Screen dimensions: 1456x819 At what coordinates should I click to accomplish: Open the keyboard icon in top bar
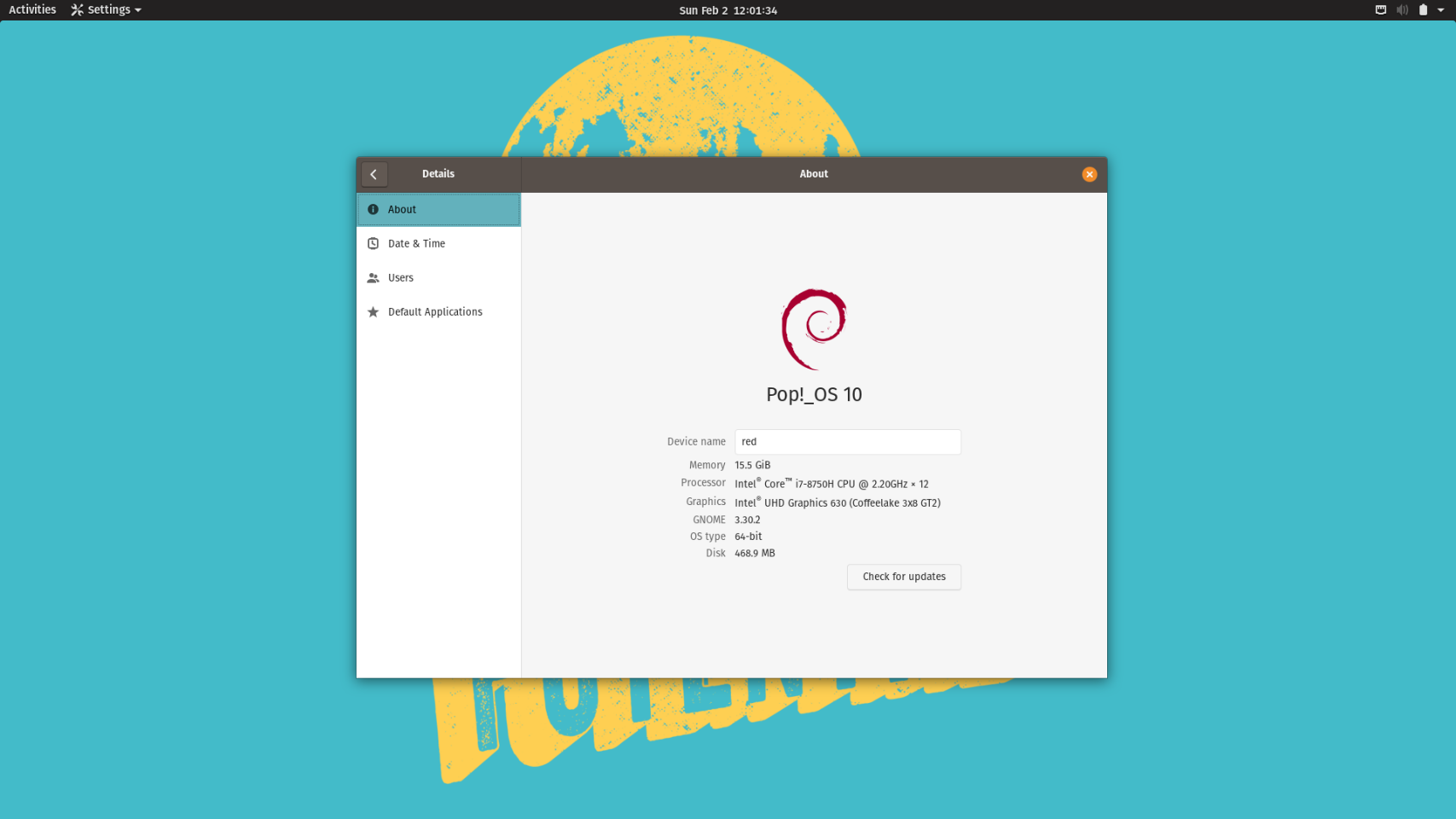1381,10
